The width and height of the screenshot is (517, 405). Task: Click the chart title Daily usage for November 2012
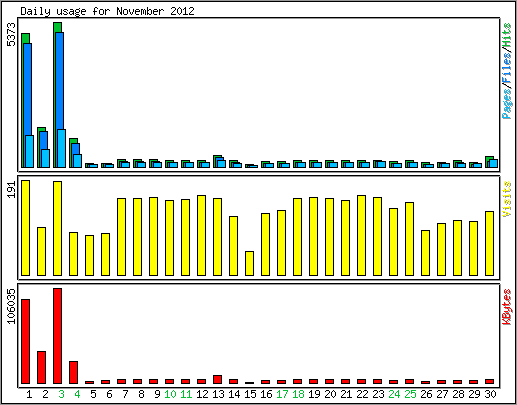click(107, 11)
